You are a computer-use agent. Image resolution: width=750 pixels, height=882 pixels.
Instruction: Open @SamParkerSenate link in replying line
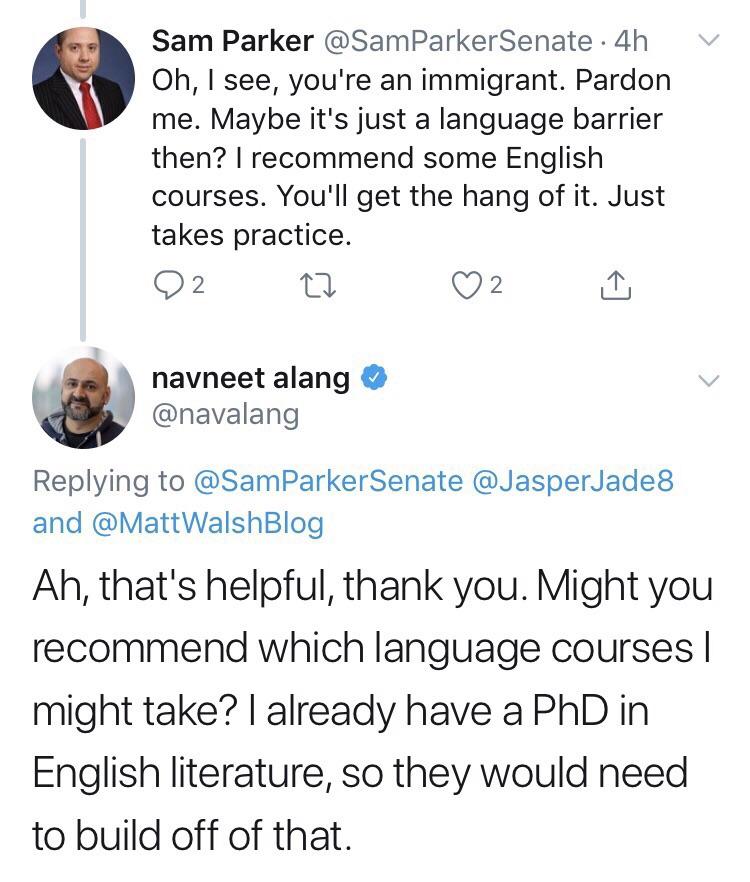pyautogui.click(x=328, y=481)
